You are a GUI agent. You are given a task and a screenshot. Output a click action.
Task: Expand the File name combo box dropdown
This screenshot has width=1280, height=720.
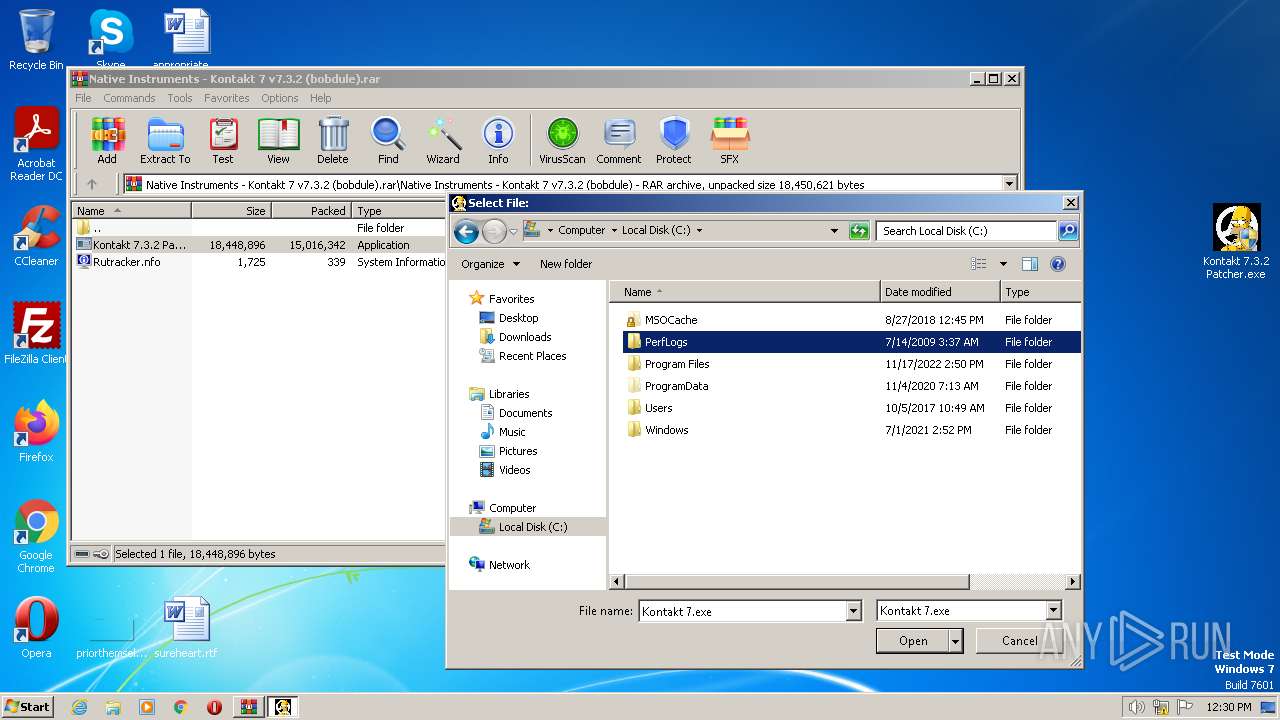click(853, 611)
